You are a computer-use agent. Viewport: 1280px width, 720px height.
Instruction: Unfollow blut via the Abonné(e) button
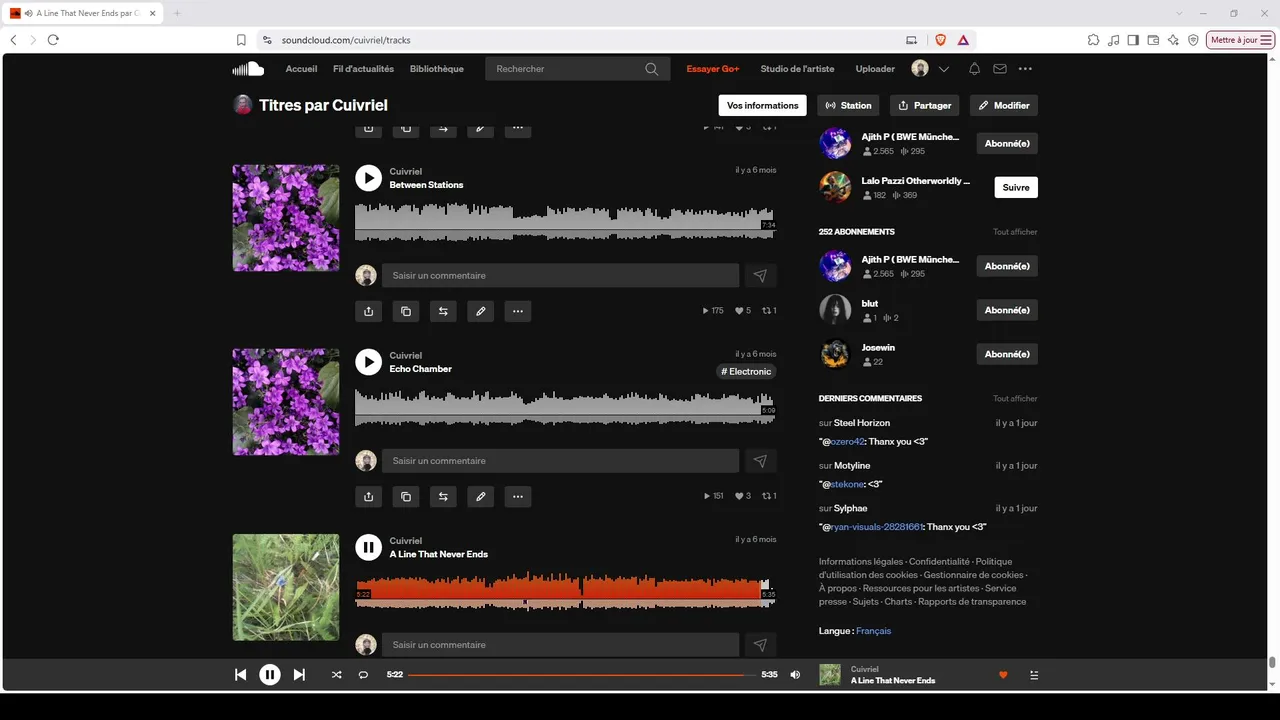point(1007,310)
